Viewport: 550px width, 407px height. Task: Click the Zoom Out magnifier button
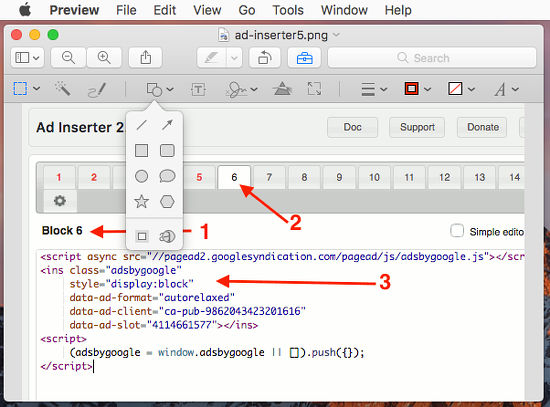pos(68,58)
